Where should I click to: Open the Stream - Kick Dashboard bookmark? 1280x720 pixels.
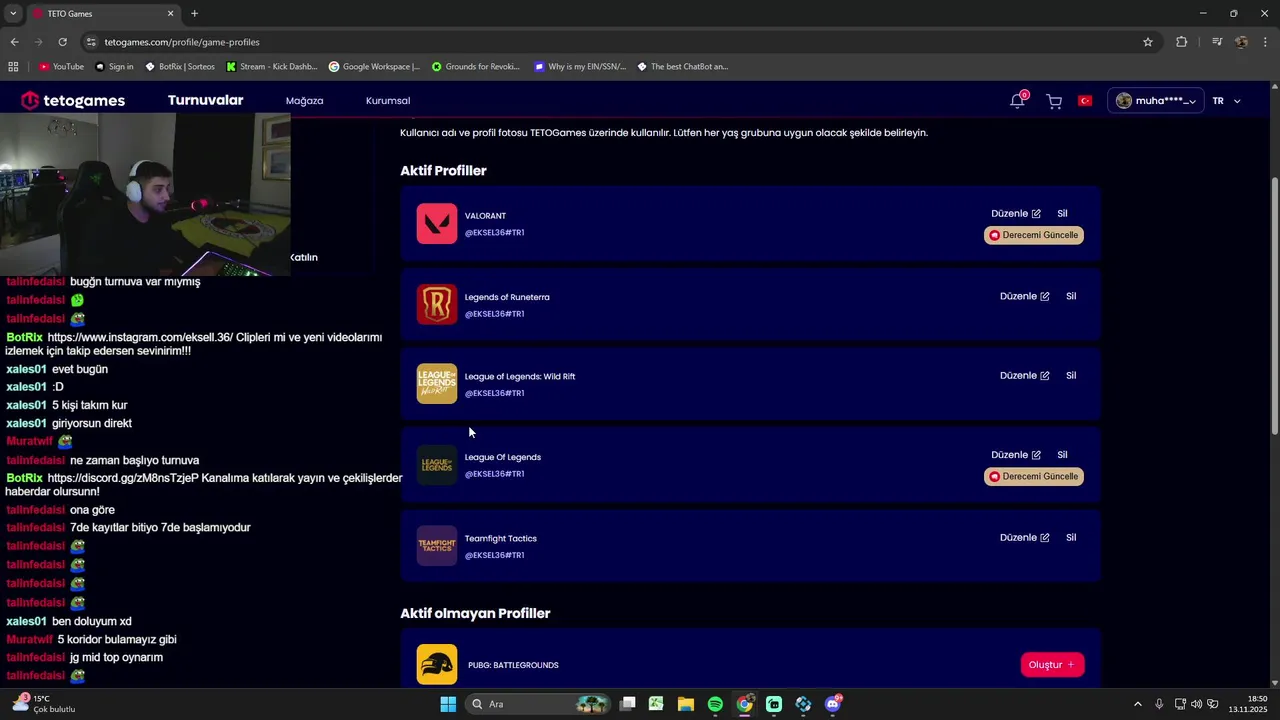271,67
